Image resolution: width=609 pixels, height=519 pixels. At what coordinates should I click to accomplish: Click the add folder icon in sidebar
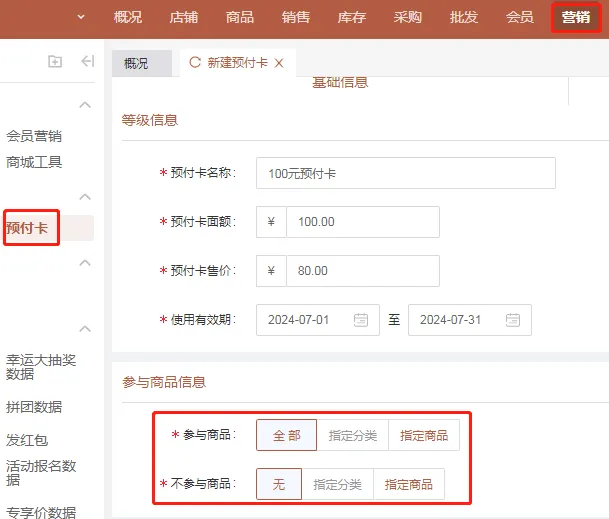click(55, 62)
